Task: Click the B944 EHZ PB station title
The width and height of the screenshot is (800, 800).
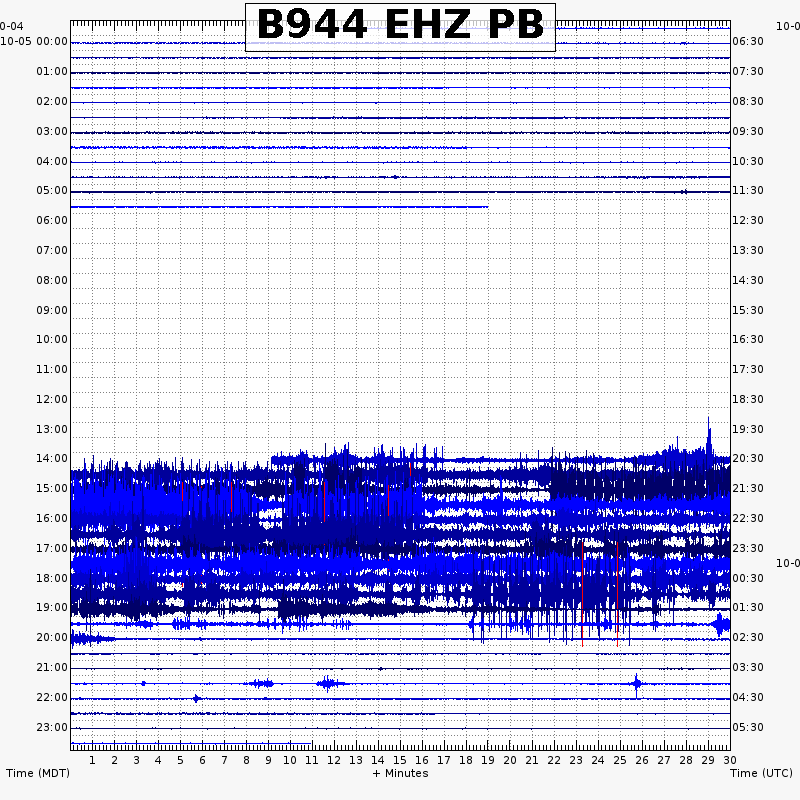Action: click(x=400, y=25)
